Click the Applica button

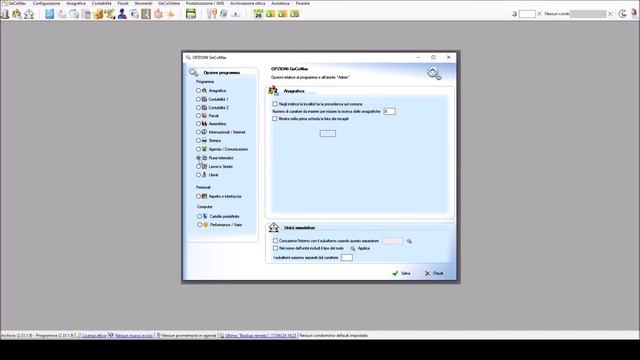click(360, 248)
